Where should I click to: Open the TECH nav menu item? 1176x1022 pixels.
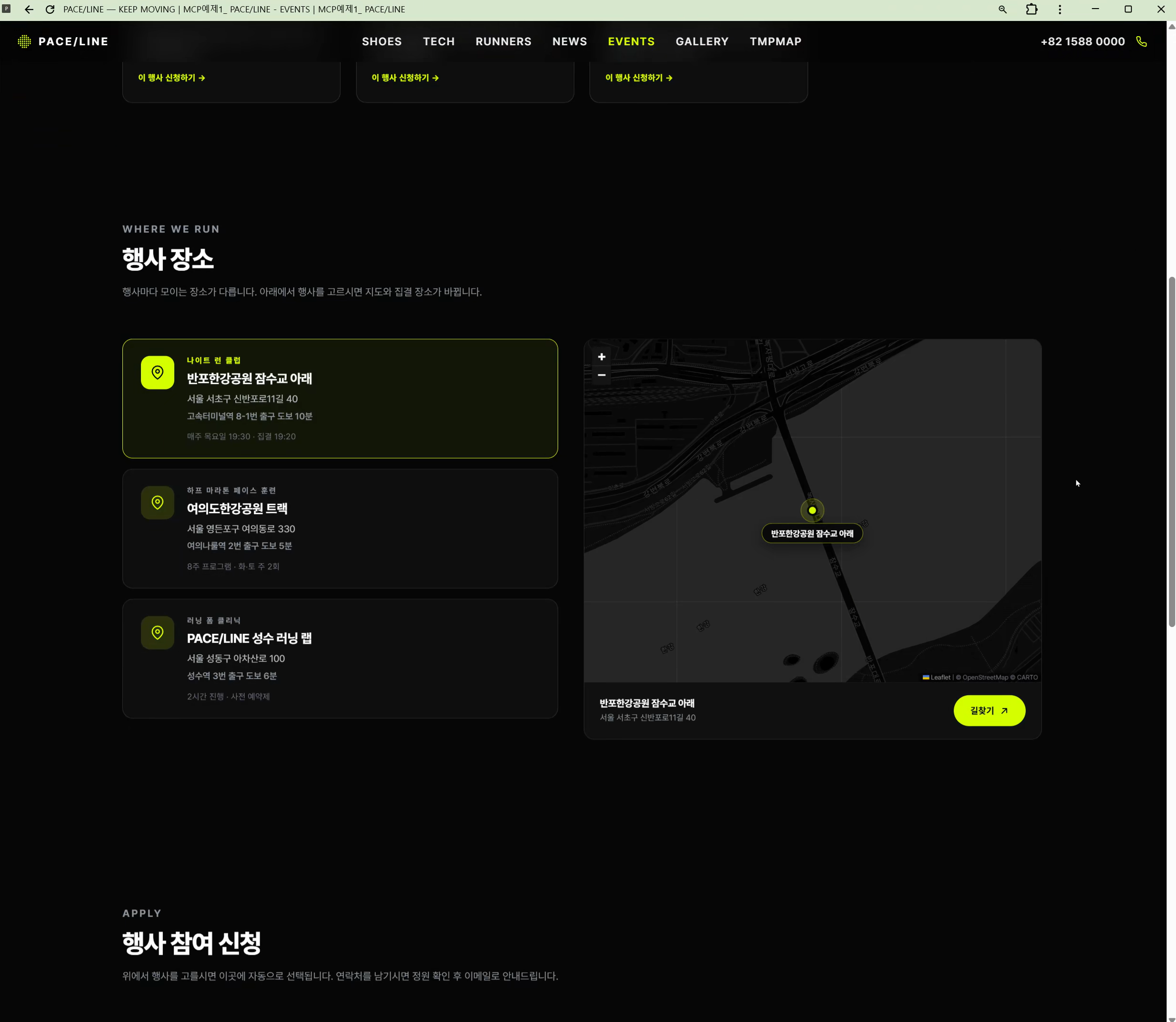pyautogui.click(x=439, y=41)
